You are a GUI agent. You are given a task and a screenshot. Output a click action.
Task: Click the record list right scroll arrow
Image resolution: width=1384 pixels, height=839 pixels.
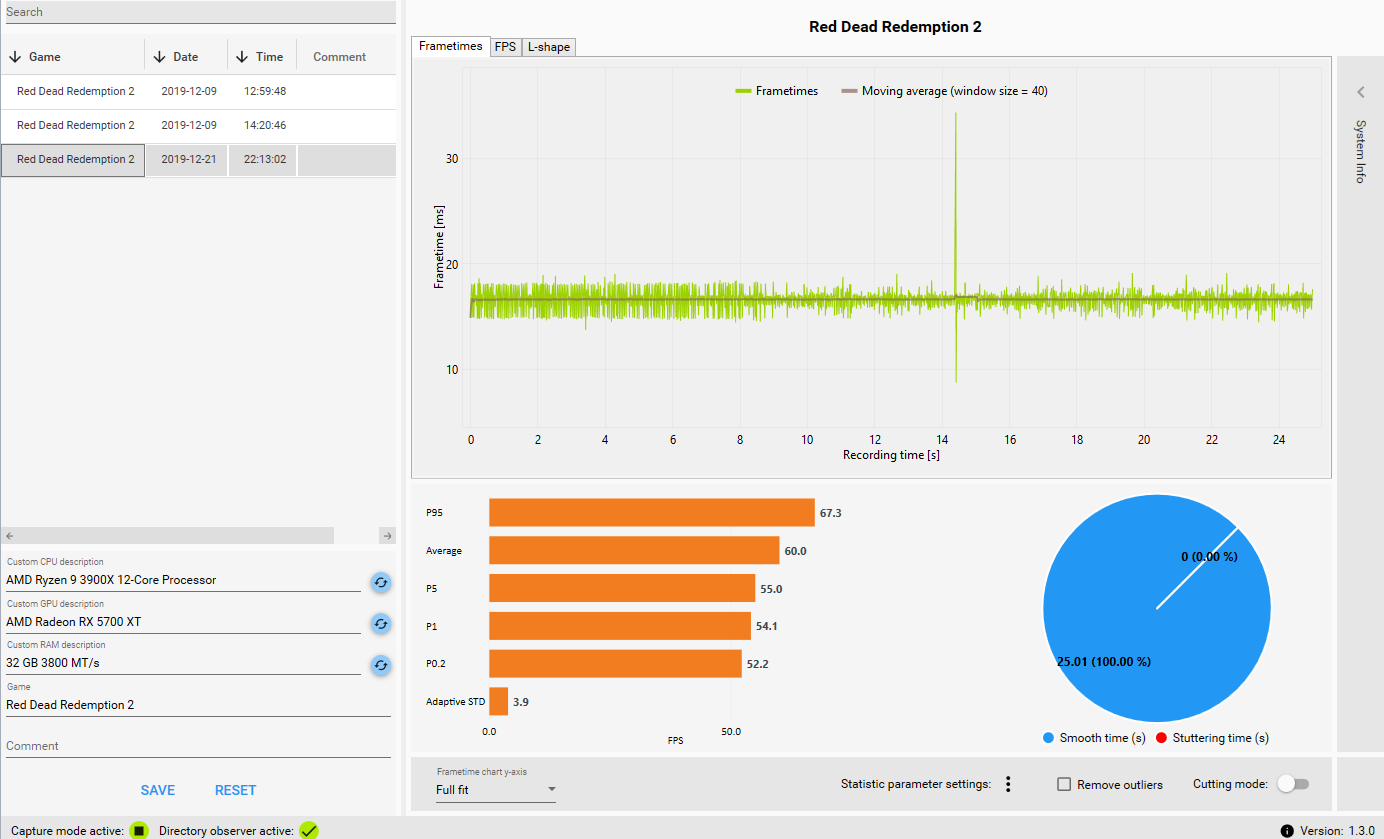pos(388,536)
